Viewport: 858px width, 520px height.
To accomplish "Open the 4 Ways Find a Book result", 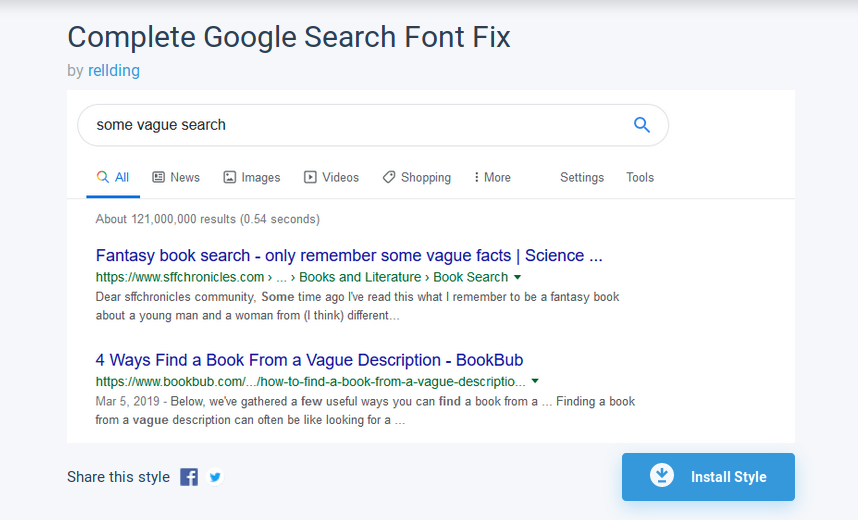I will point(309,360).
